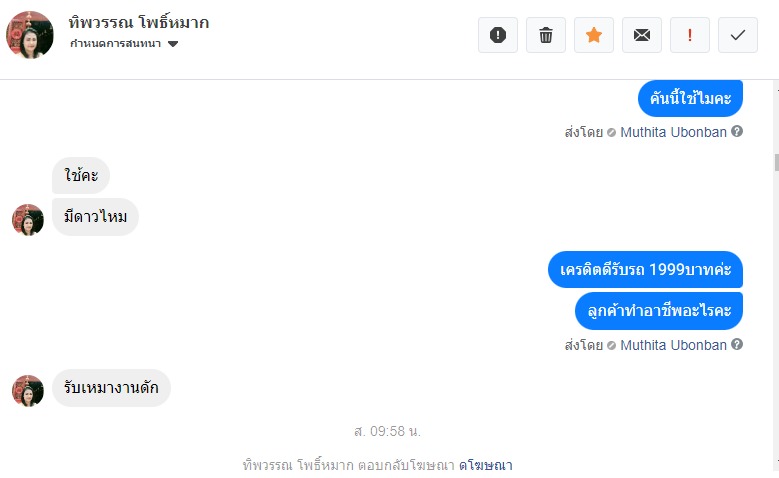
Task: Mark conversation unread with envelope icon
Action: [x=642, y=35]
